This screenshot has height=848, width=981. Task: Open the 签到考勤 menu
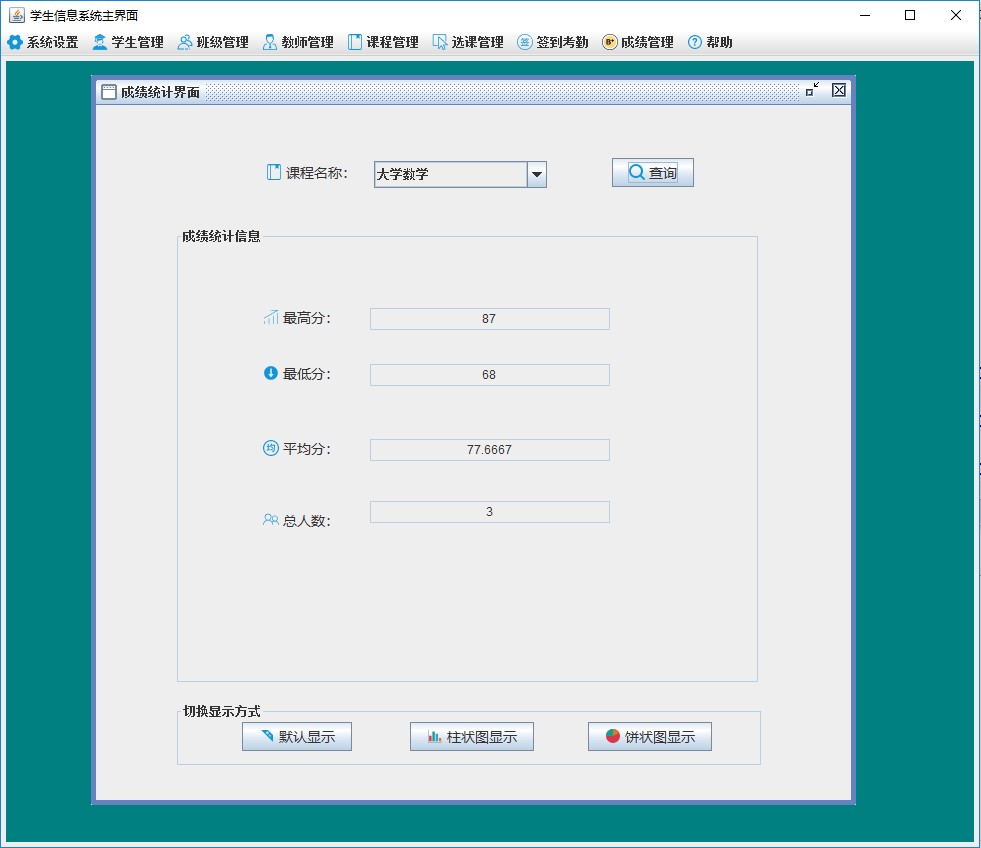[x=553, y=42]
